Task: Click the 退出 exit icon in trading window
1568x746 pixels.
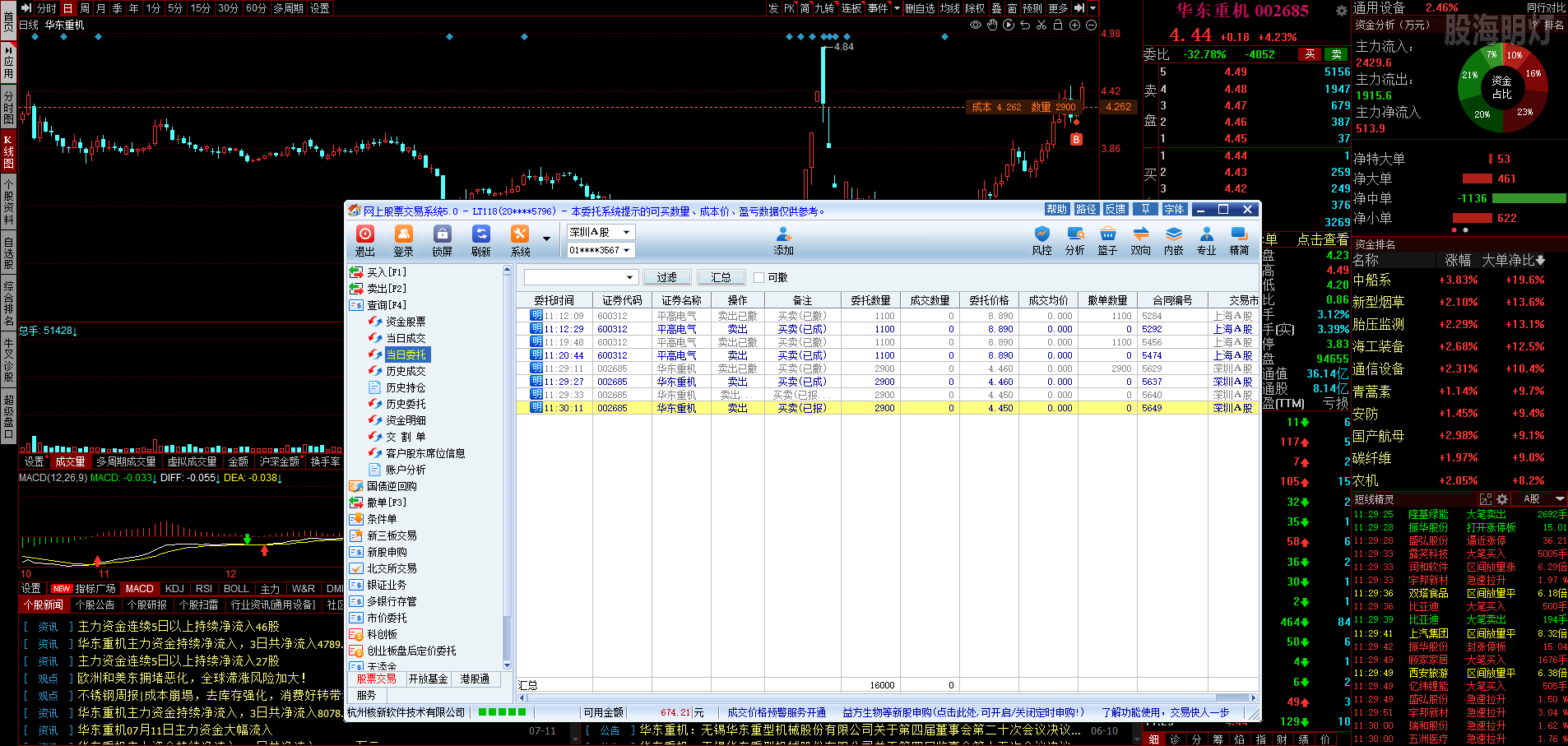Action: pyautogui.click(x=365, y=240)
